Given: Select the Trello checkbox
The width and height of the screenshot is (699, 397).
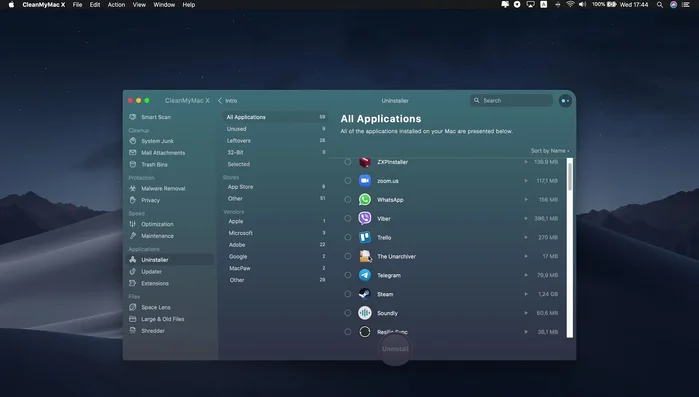Looking at the screenshot, I should click(348, 237).
